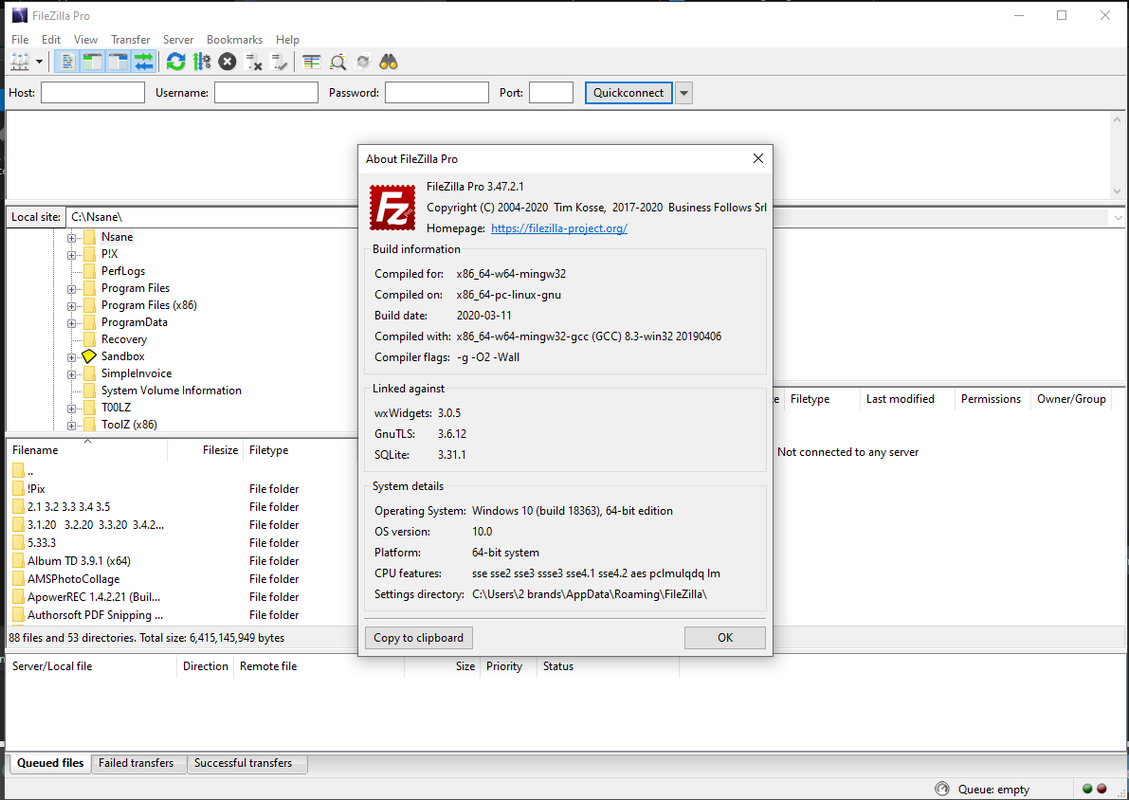Expand the SimpleInvoice tree node

[71, 374]
